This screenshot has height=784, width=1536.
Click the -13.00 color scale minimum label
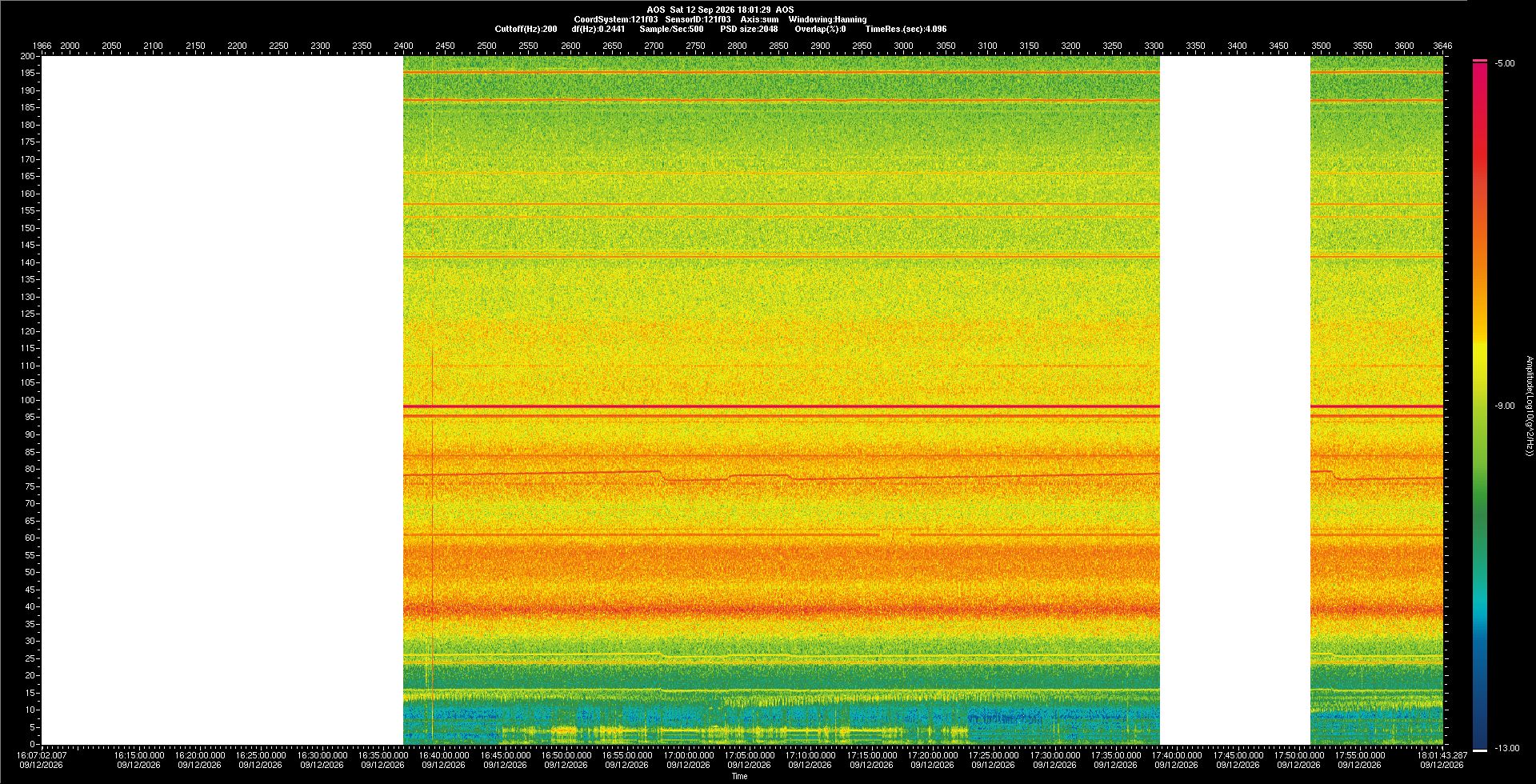(x=1507, y=748)
